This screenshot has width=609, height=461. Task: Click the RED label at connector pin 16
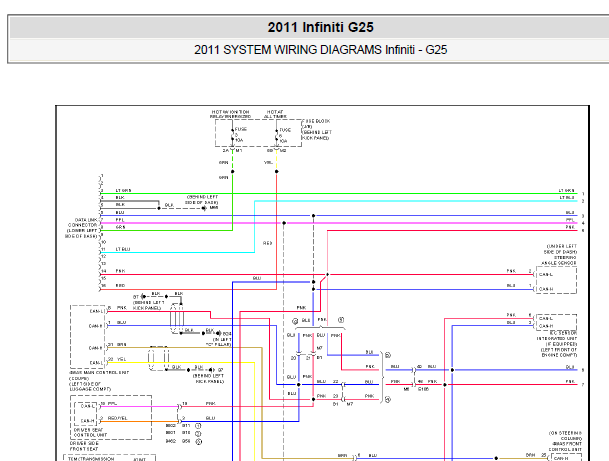(x=120, y=285)
